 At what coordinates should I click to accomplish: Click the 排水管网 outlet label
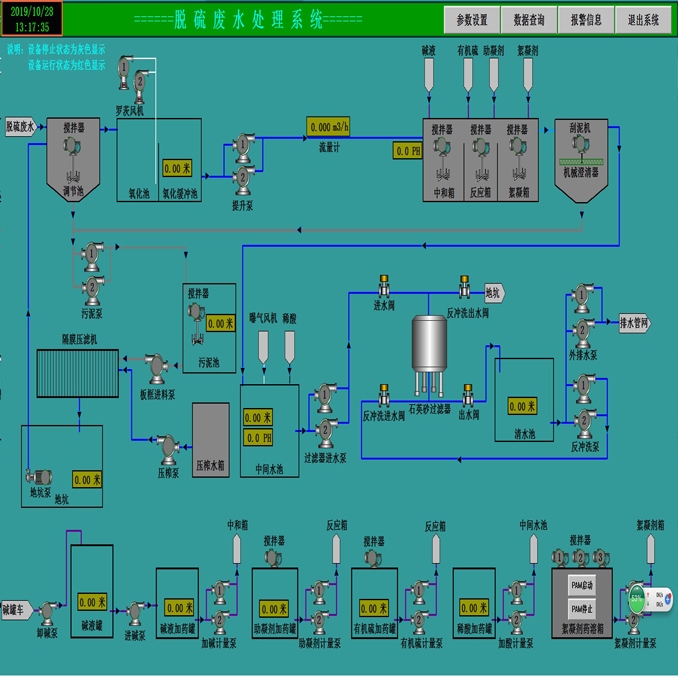[x=634, y=323]
